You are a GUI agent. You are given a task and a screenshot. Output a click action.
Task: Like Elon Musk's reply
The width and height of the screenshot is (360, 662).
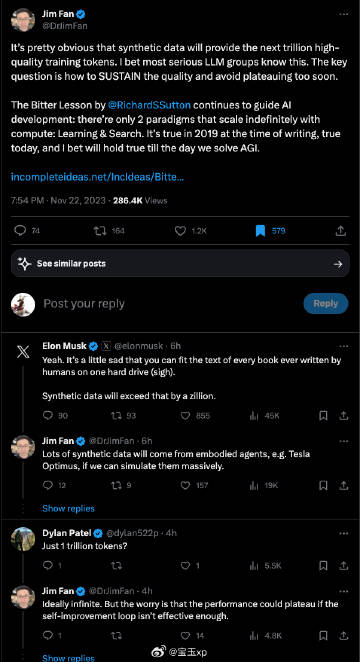[185, 416]
